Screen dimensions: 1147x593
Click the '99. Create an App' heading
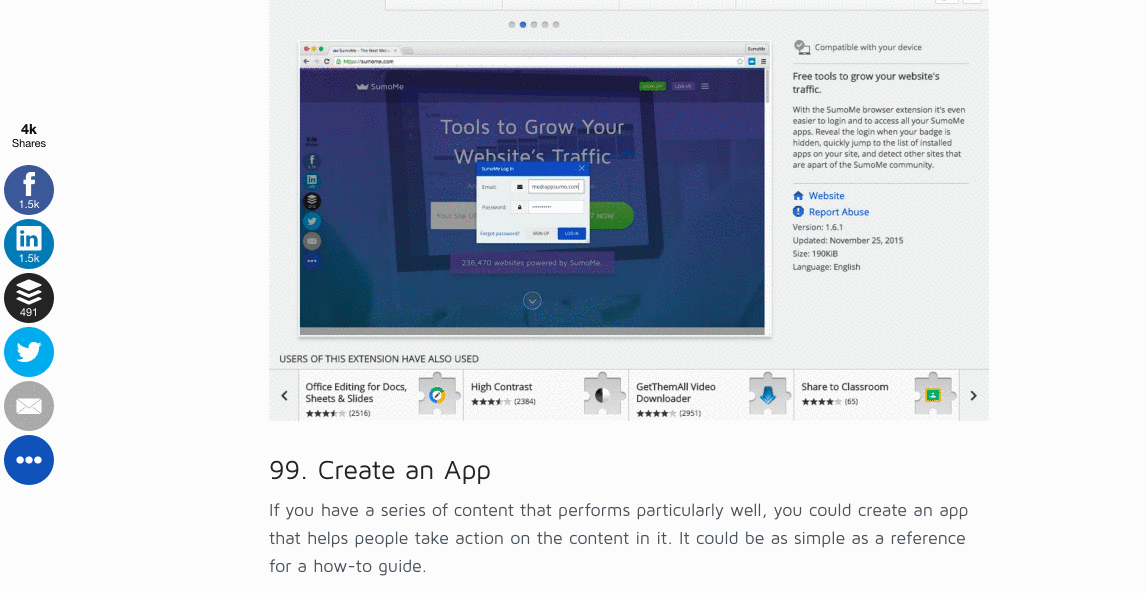click(x=380, y=470)
